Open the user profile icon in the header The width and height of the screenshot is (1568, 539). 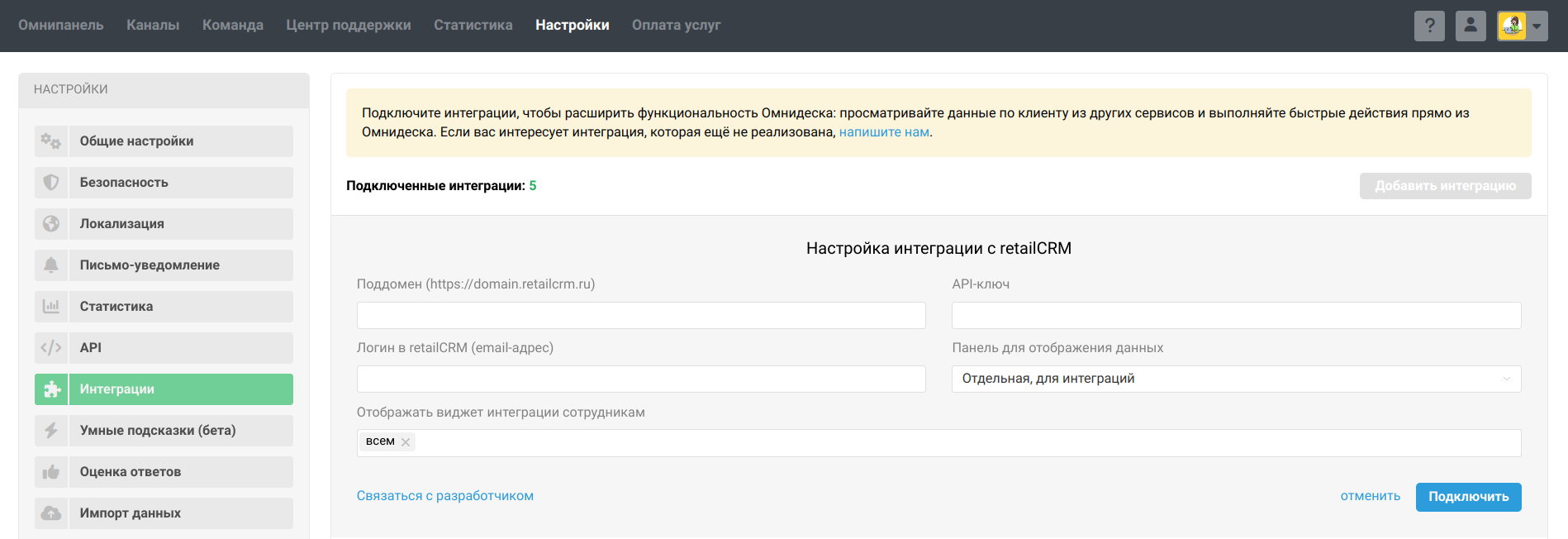(x=1471, y=26)
